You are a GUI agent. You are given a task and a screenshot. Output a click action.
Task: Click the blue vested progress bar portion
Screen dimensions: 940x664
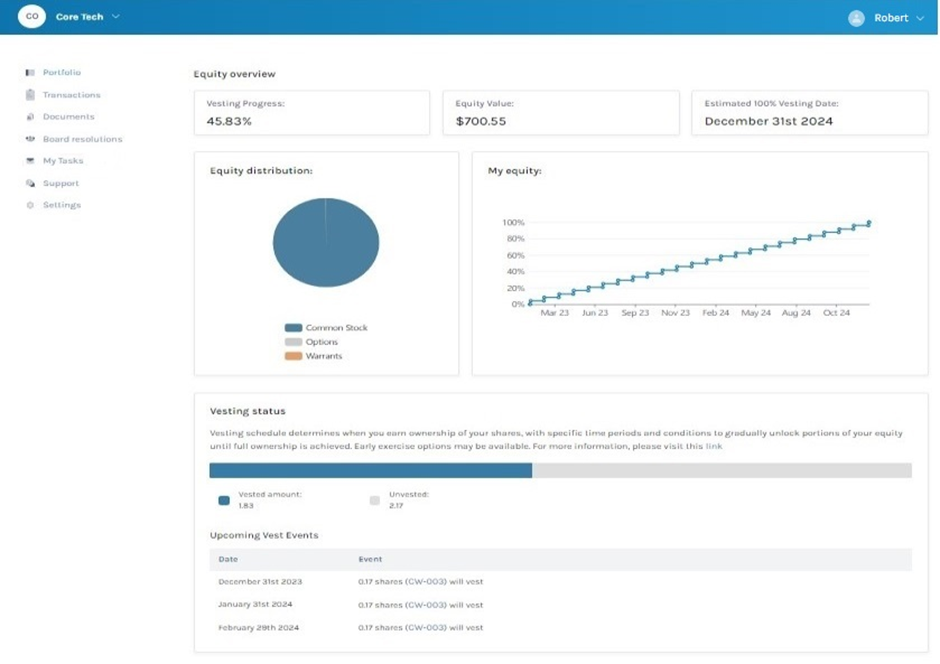[370, 470]
